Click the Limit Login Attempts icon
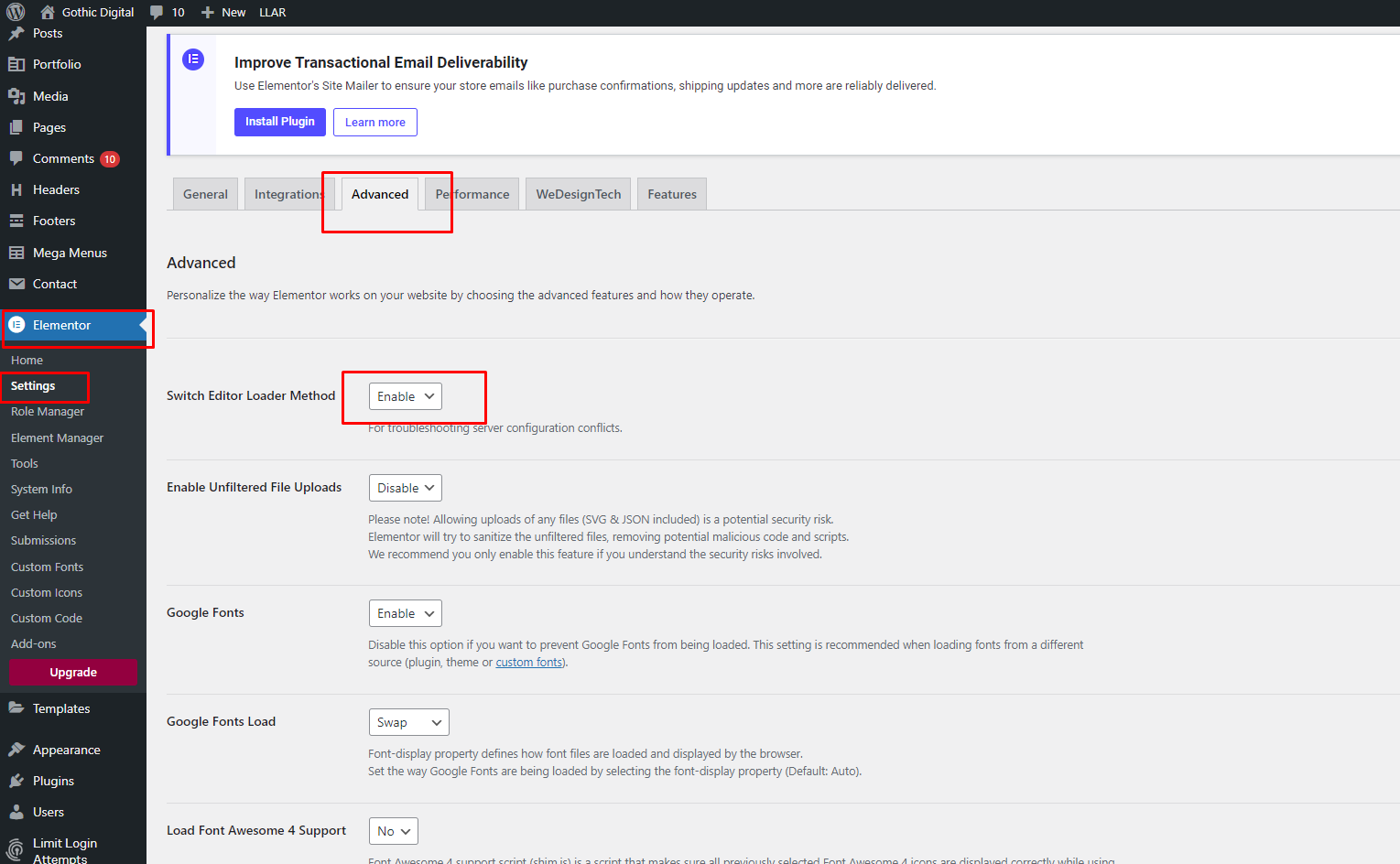 click(16, 850)
